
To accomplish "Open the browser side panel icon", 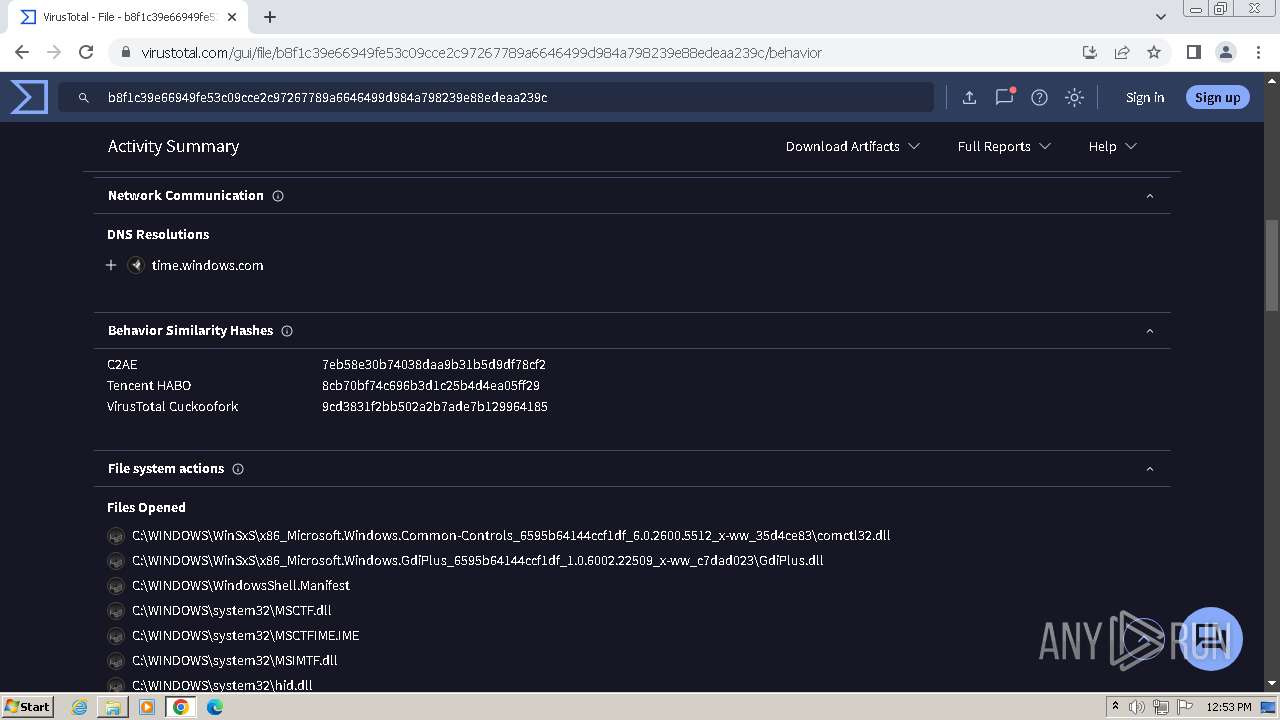I will (1193, 52).
